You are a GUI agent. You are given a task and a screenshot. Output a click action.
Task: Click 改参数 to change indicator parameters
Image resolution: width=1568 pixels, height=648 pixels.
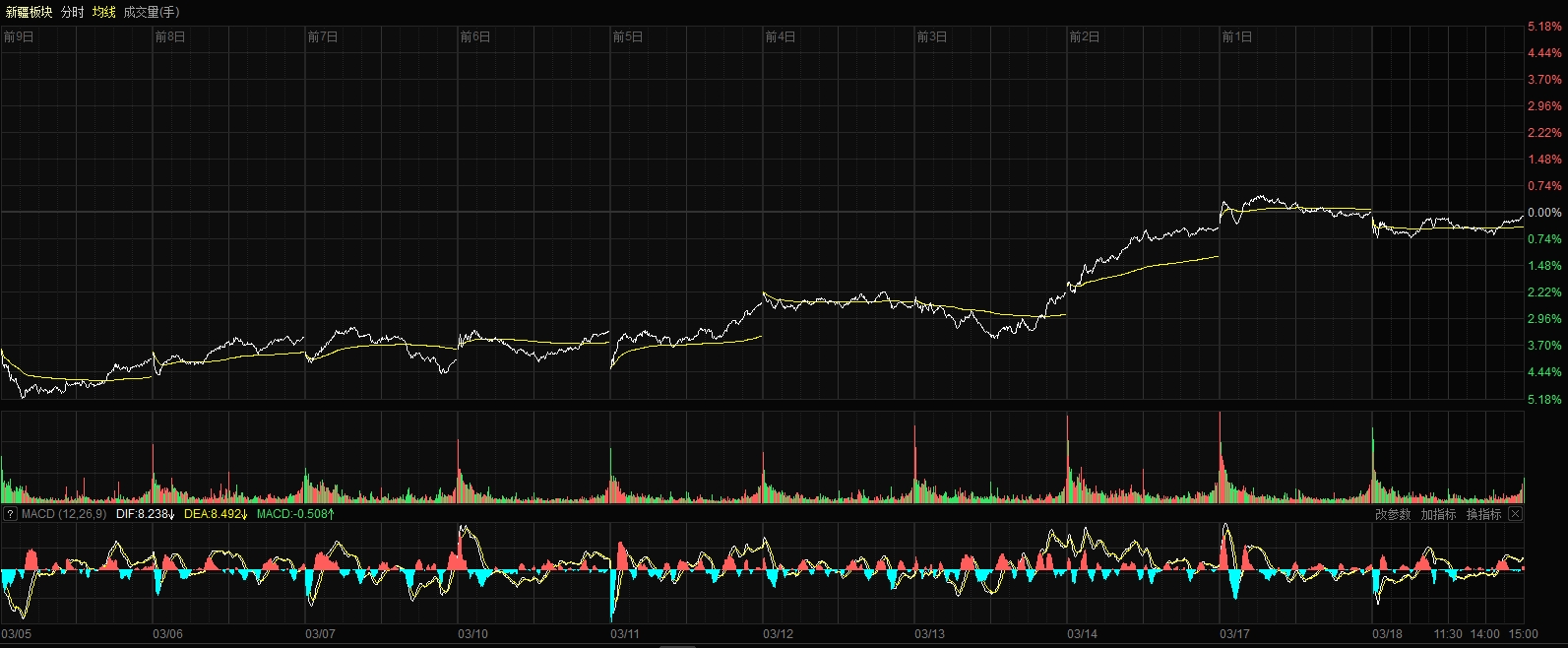click(1393, 514)
